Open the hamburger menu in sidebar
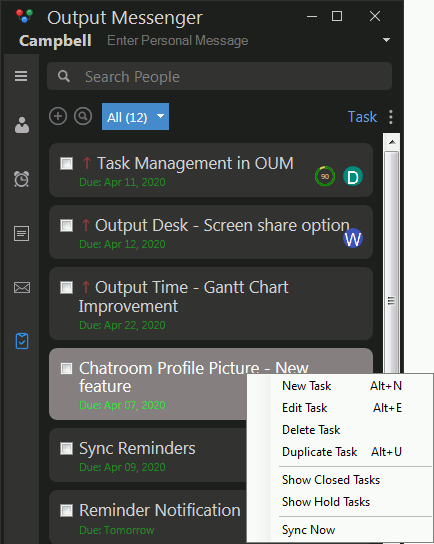 pos(21,76)
